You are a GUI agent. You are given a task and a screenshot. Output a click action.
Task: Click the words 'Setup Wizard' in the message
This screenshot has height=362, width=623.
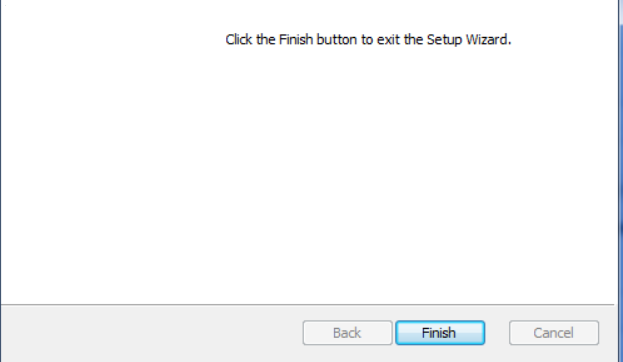point(468,40)
